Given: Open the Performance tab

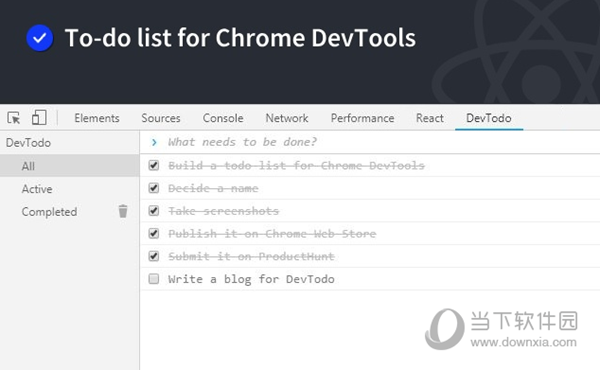Looking at the screenshot, I should click(362, 118).
